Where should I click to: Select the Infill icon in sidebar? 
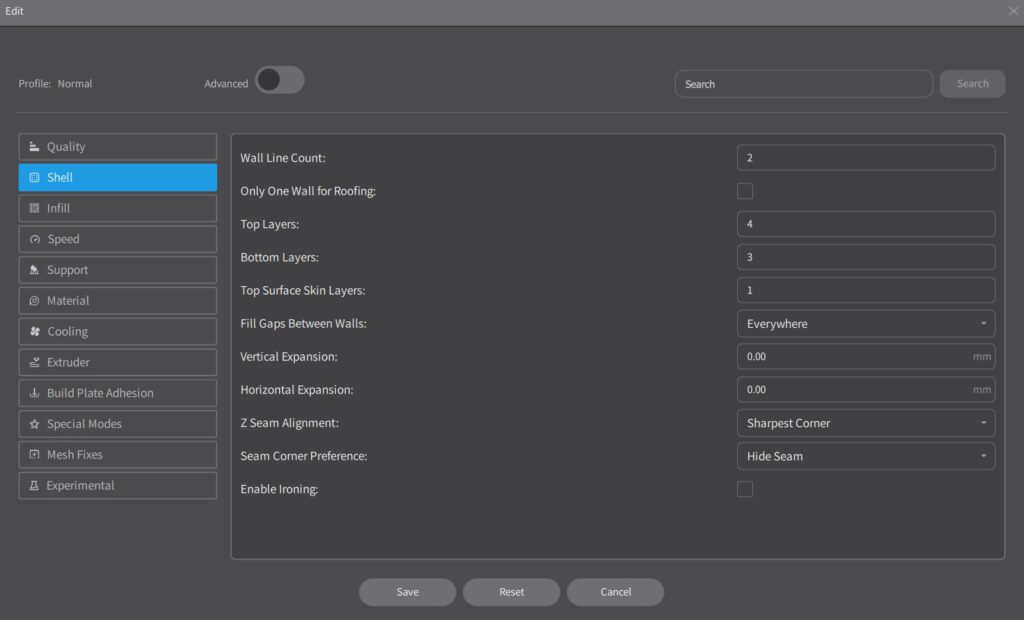34,208
